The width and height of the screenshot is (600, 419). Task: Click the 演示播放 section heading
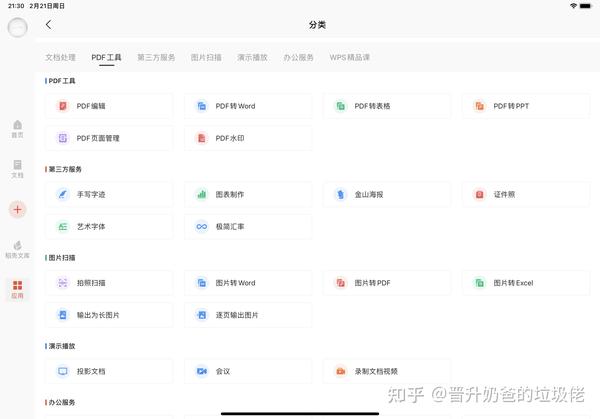click(62, 346)
